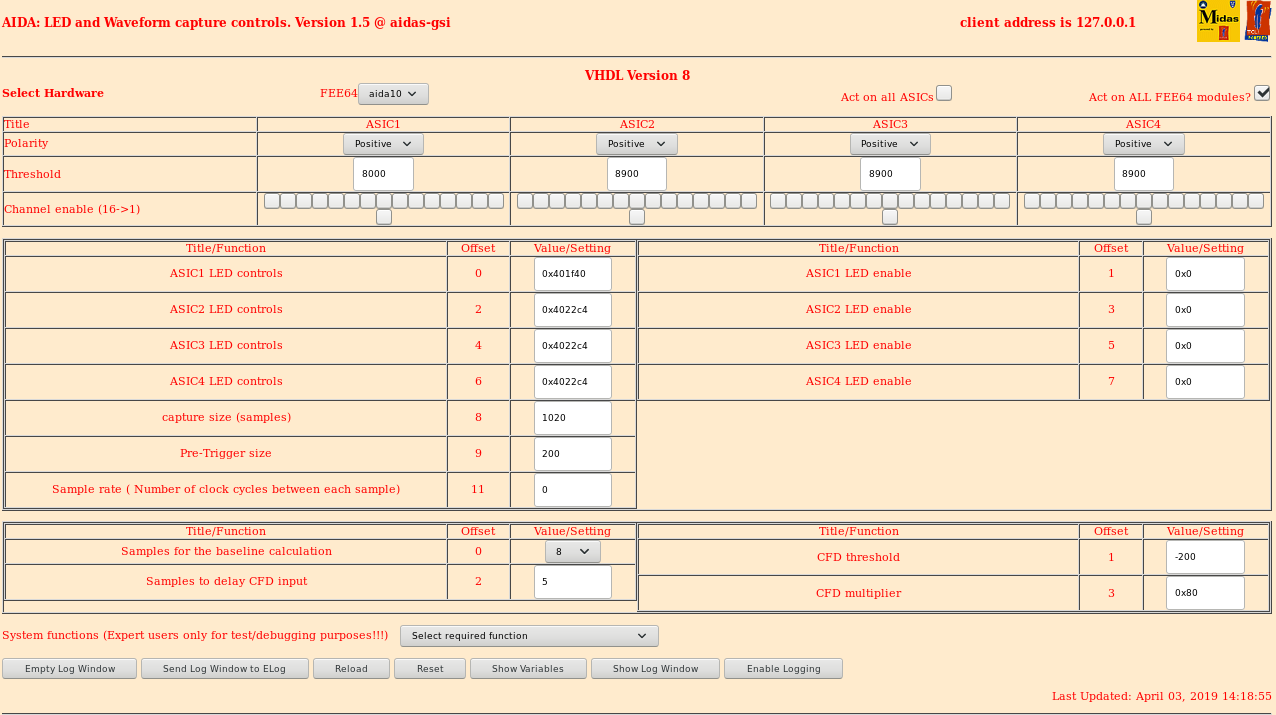
Task: Uncheck Act on ALL FEE64 modules
Action: (x=1262, y=93)
